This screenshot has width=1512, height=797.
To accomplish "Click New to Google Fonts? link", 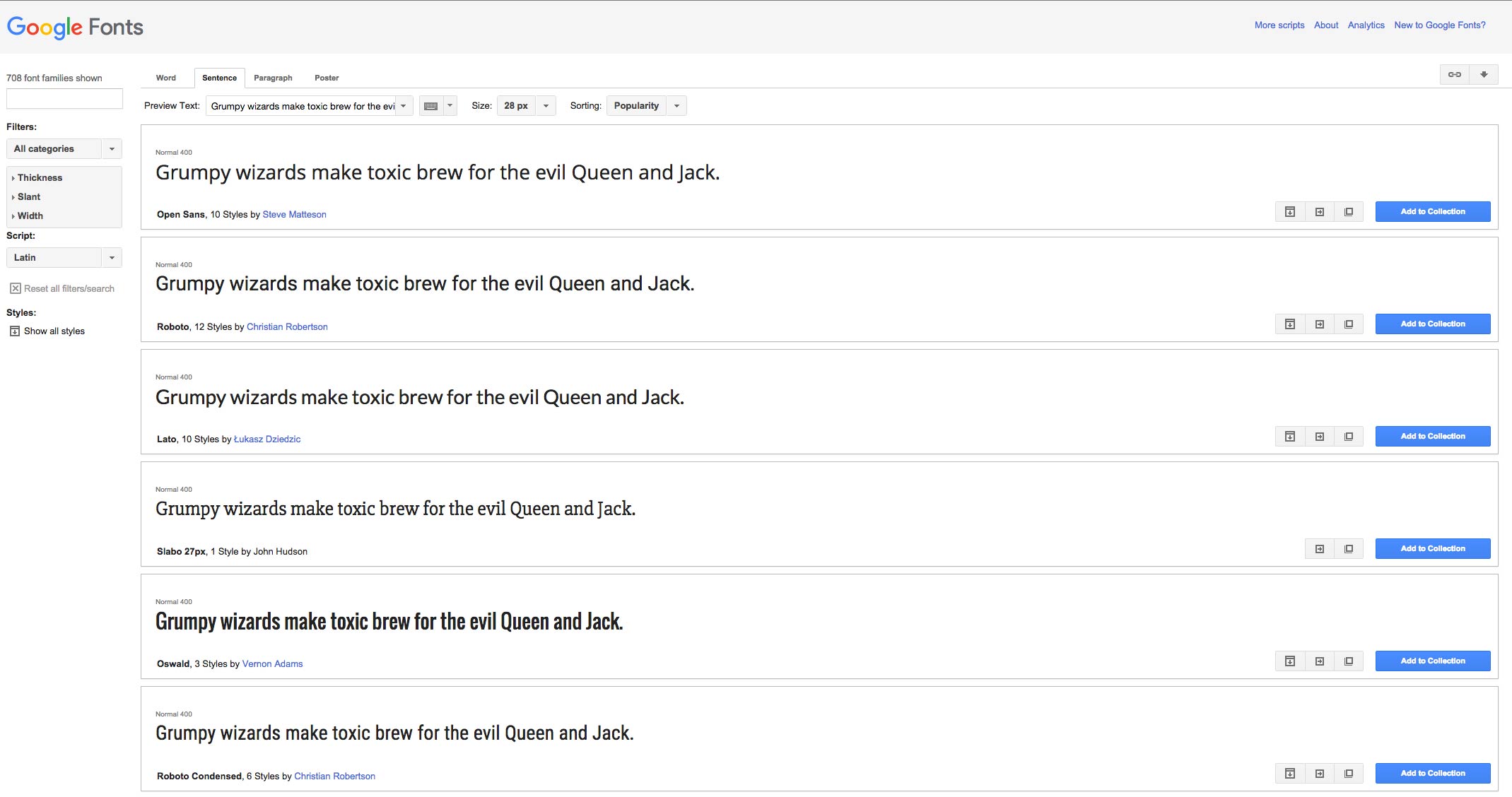I will click(x=1440, y=25).
